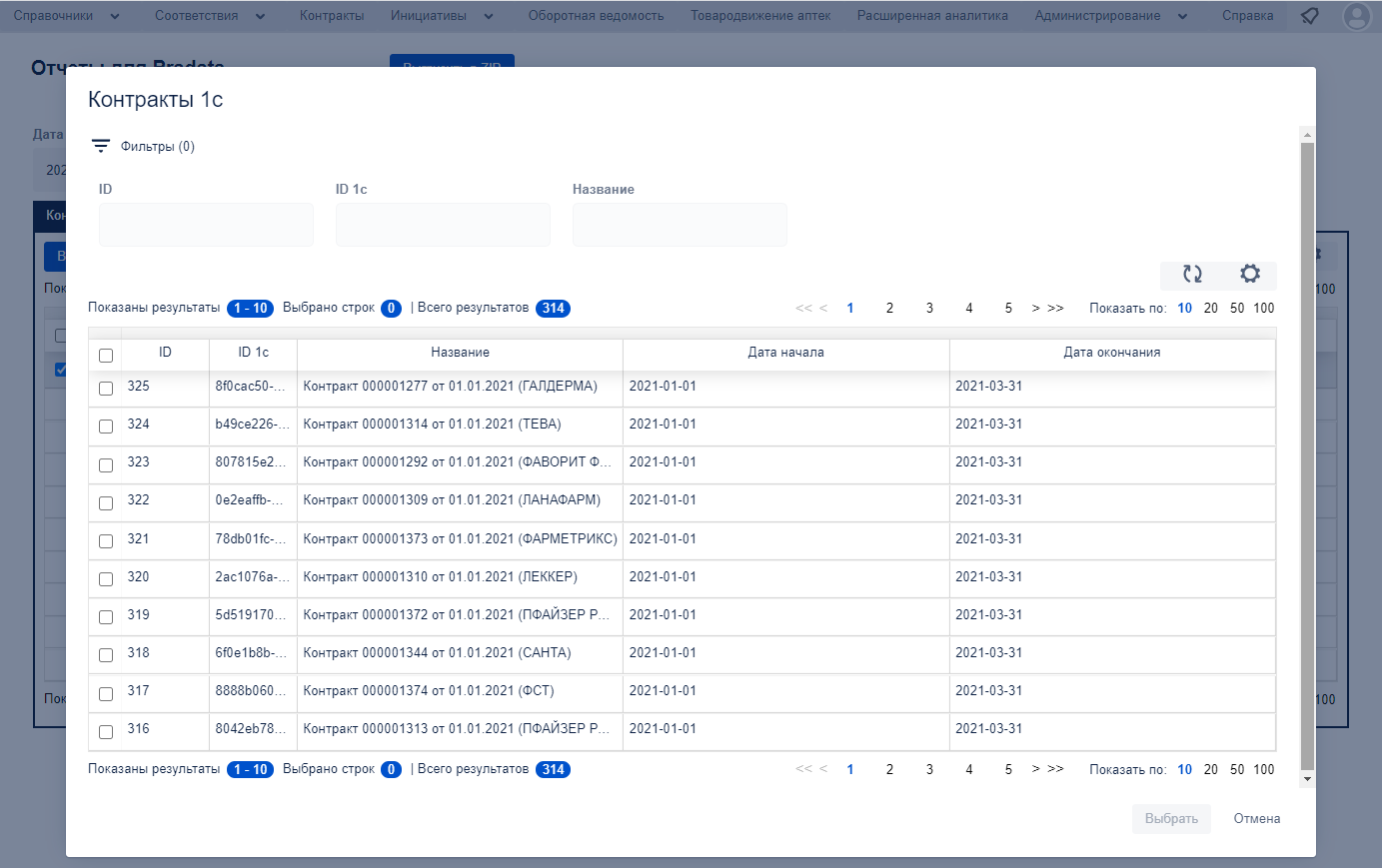This screenshot has height=868, width=1382.
Task: Sort by Дата окончания column header
Action: 1111,353
